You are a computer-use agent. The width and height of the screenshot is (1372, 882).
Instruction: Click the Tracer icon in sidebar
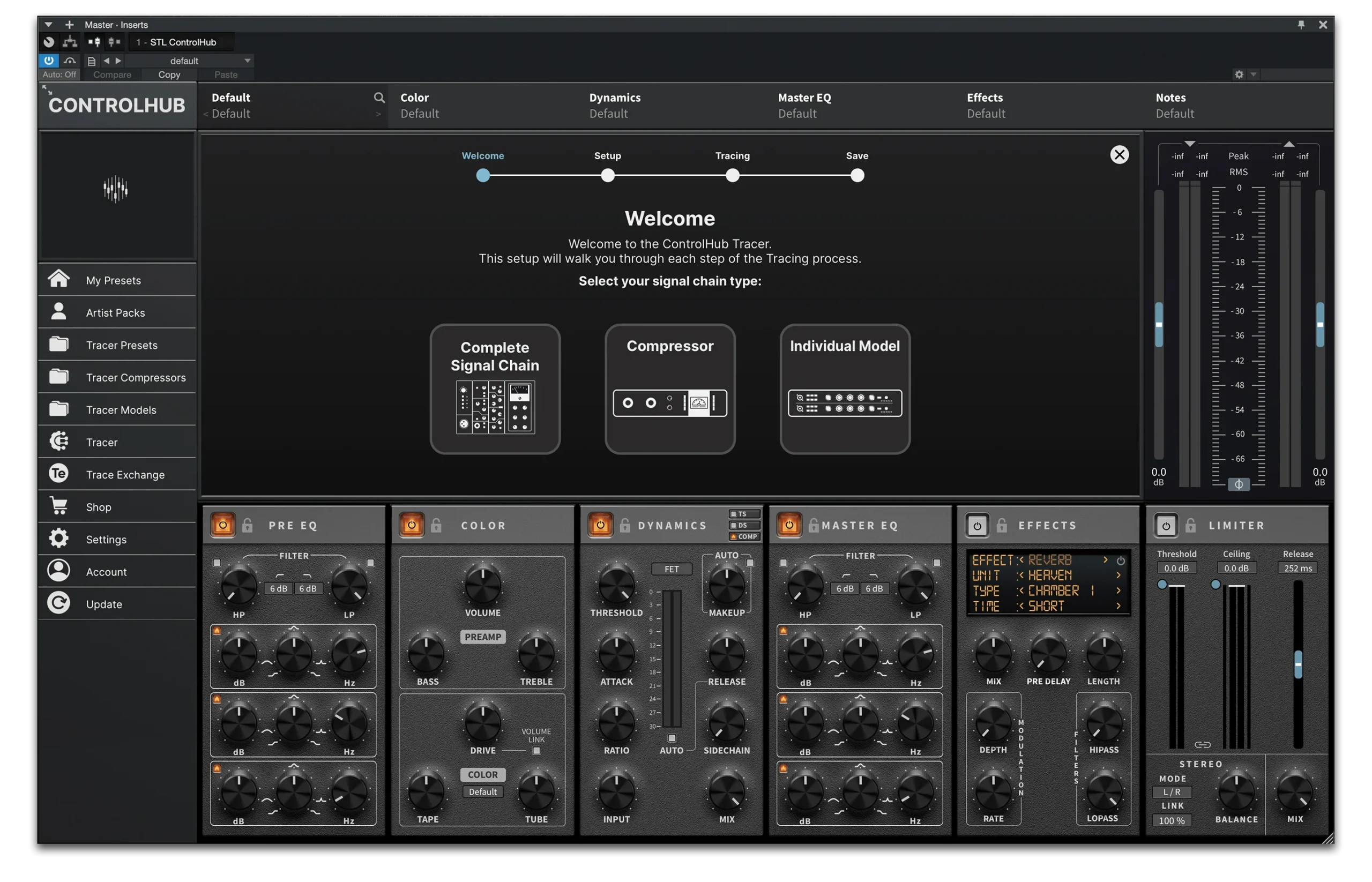point(58,441)
